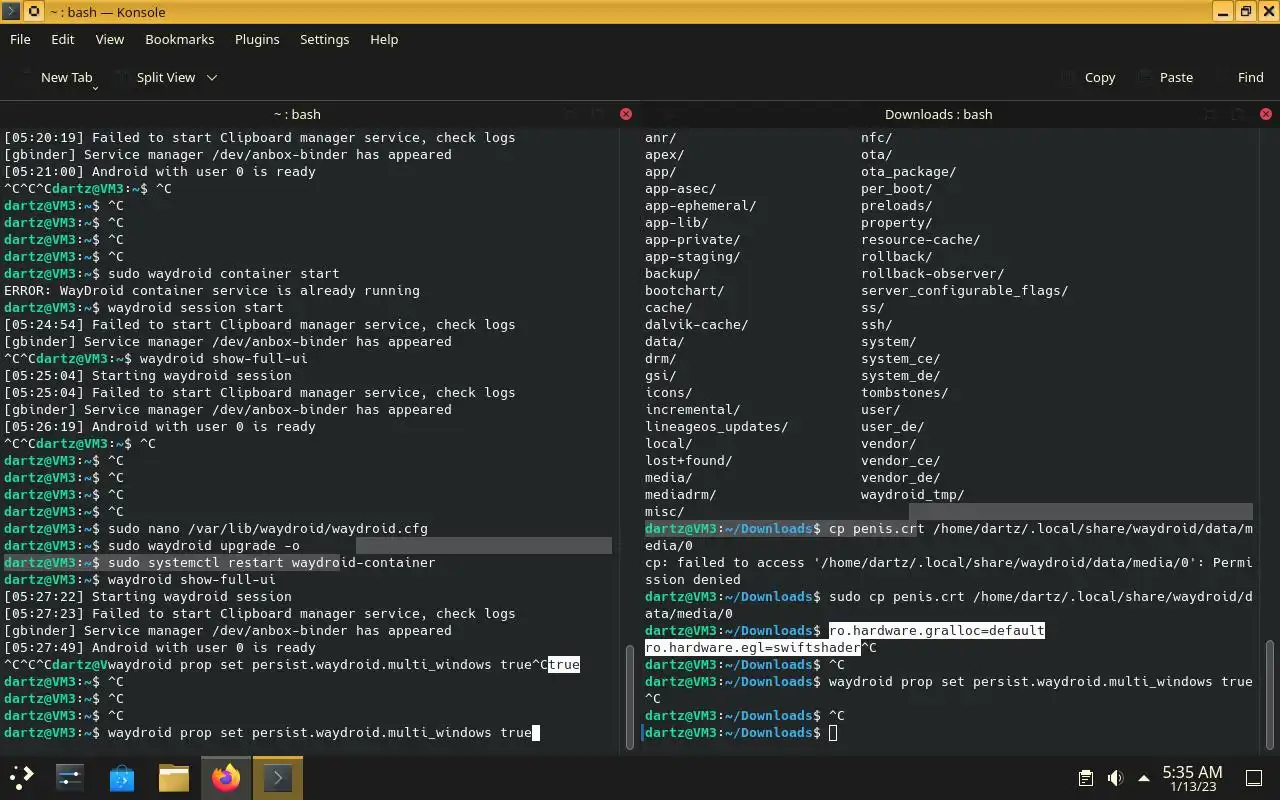
Task: Select the 'Downloads : bash' pane header
Action: (x=938, y=114)
